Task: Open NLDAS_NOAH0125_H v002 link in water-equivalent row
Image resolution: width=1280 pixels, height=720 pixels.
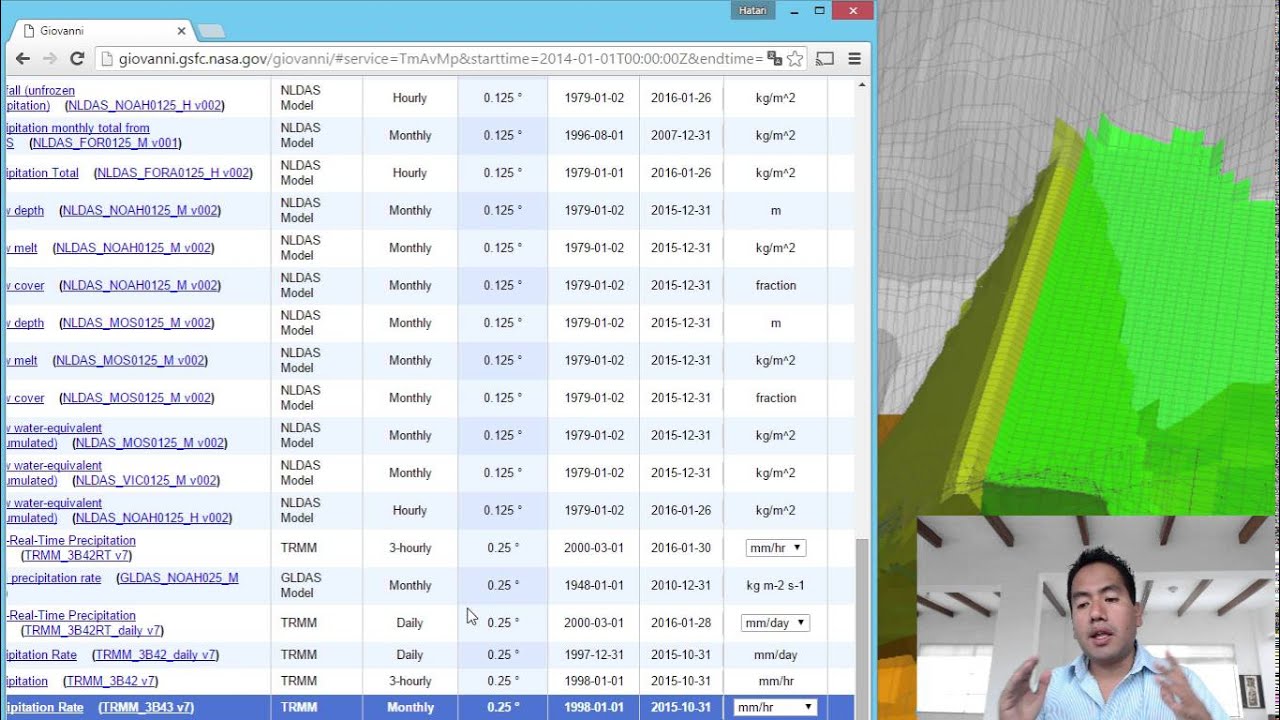Action: [152, 518]
